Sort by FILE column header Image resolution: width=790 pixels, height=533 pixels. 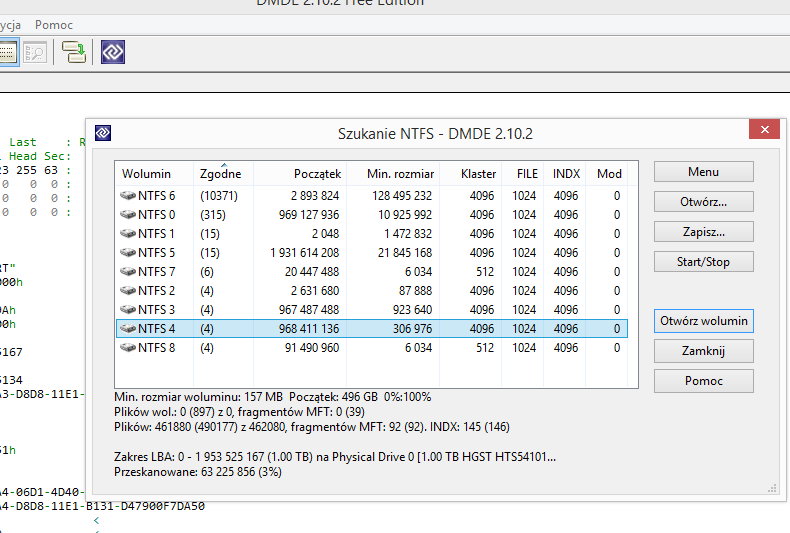pyautogui.click(x=522, y=174)
